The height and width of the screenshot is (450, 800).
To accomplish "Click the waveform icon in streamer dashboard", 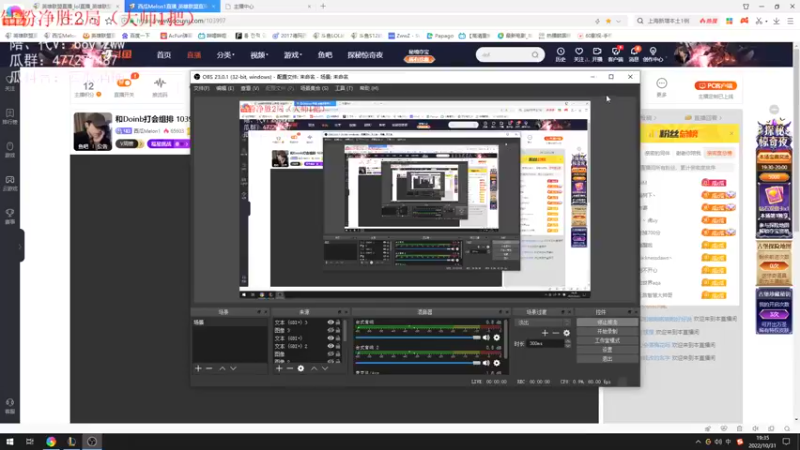I will pos(160,86).
